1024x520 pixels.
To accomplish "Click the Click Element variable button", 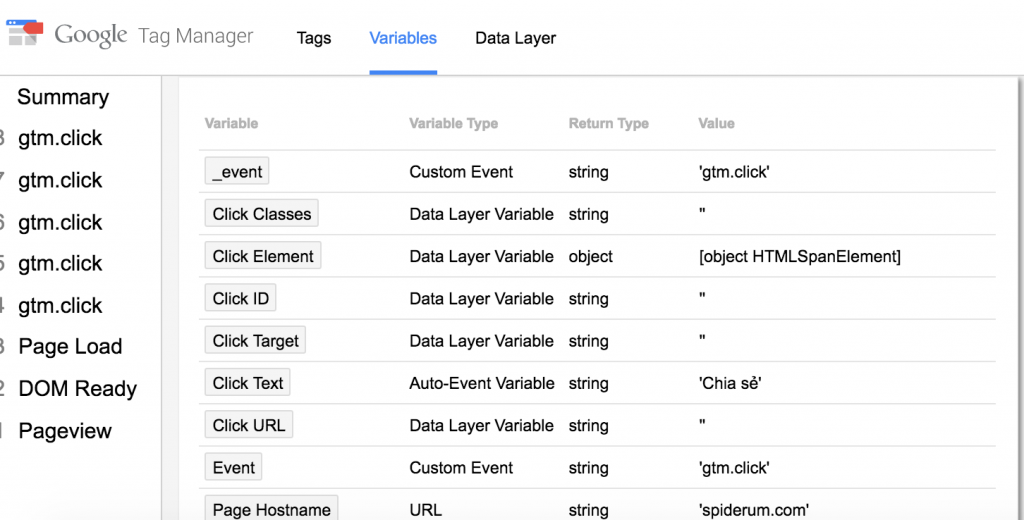I will point(263,256).
